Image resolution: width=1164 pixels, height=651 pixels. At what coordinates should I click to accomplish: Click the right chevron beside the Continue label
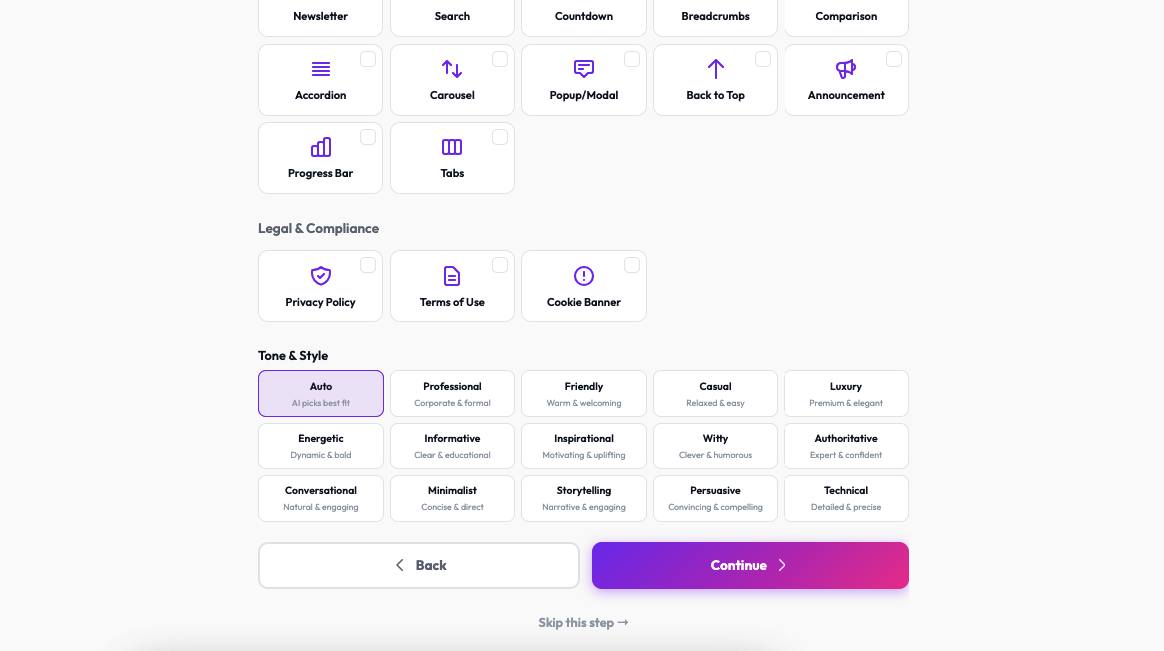click(782, 566)
